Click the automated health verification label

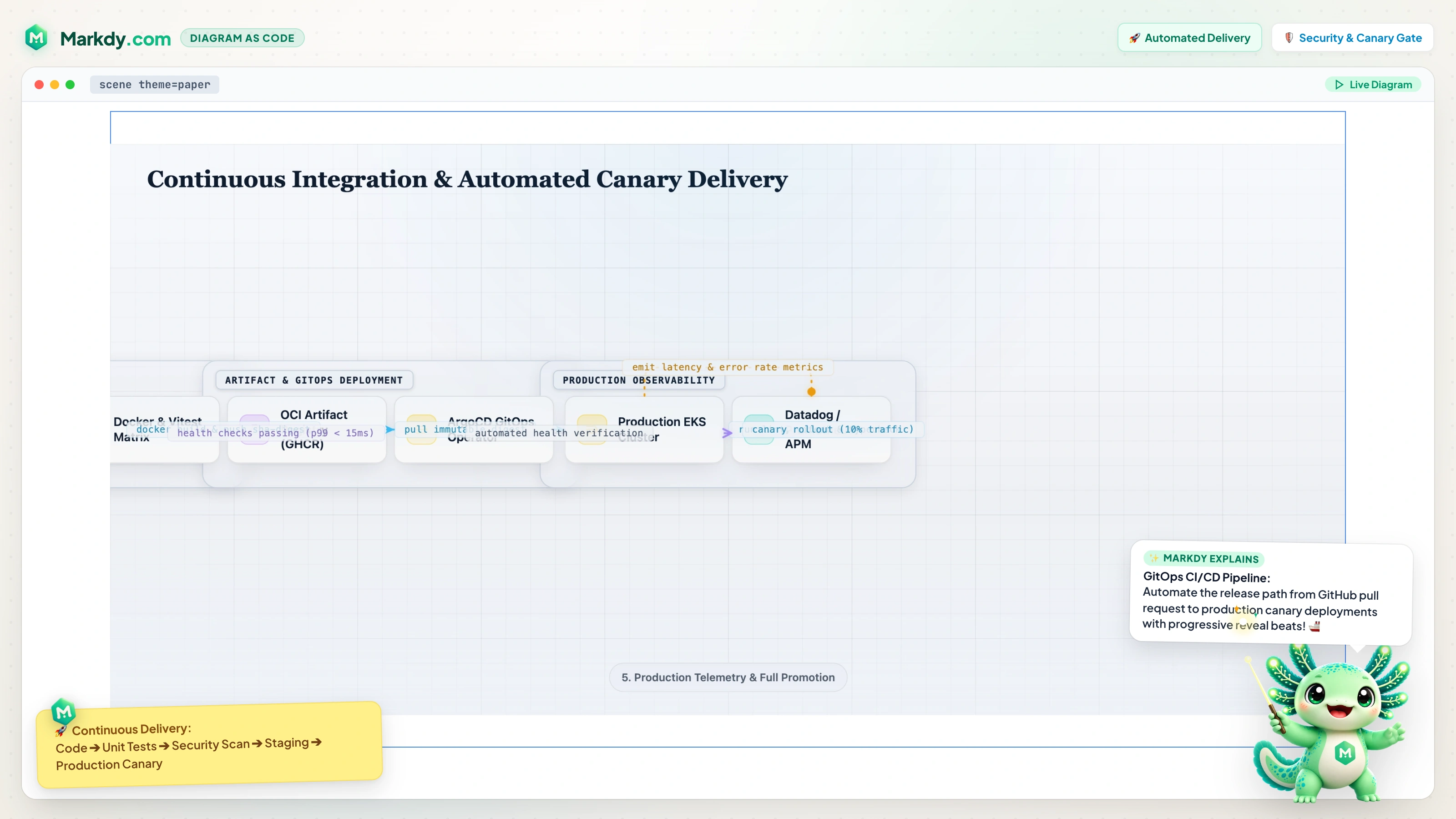pyautogui.click(x=558, y=433)
